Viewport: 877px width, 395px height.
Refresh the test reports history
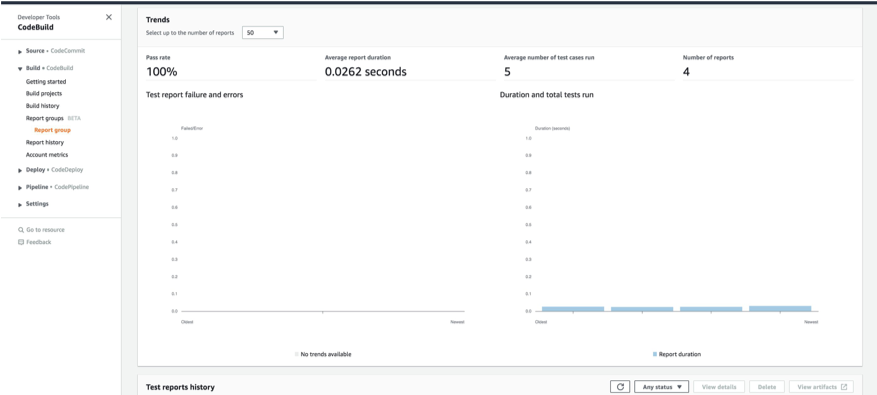click(620, 387)
